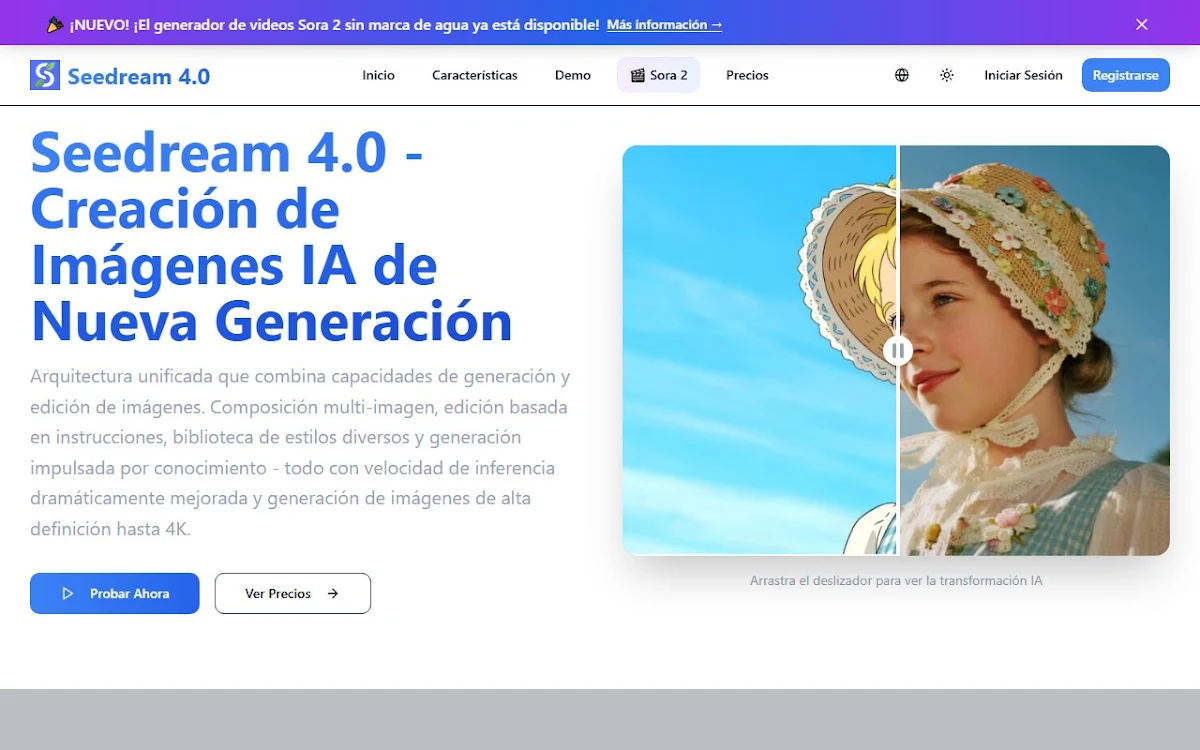Click the real photo girl side of comparison

[x=1035, y=350]
